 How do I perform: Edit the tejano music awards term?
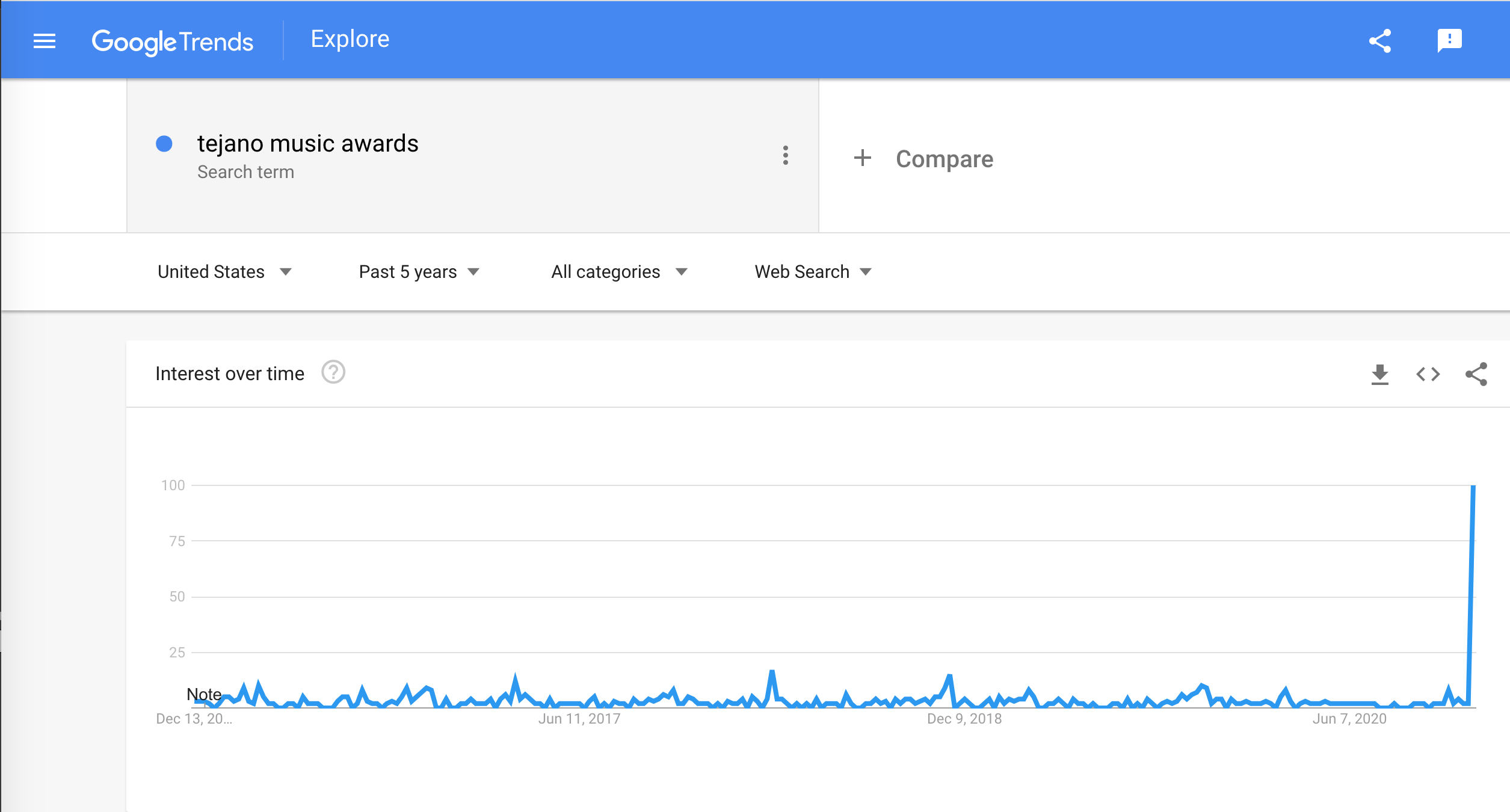click(307, 144)
